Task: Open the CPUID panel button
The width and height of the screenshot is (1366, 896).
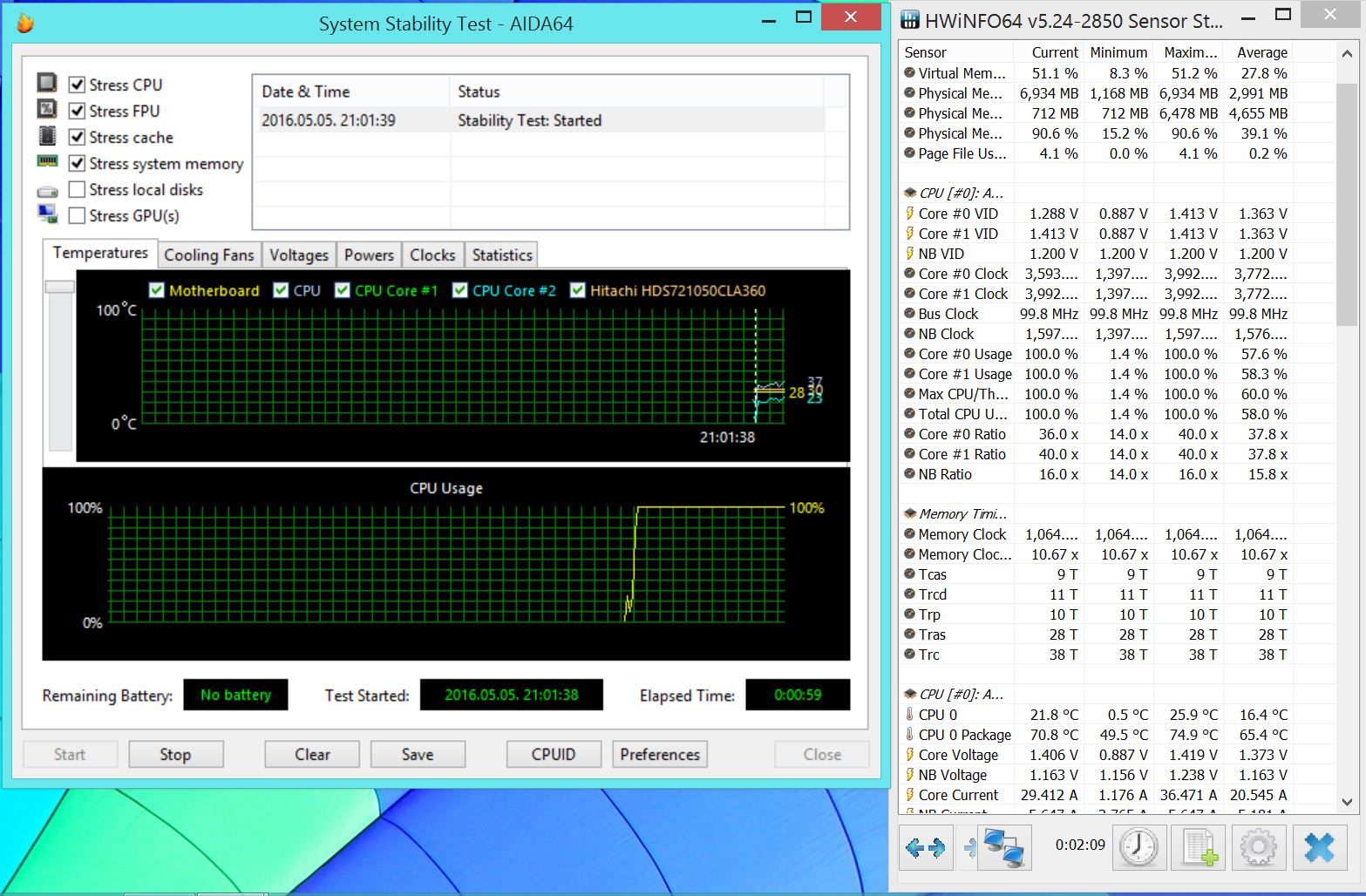Action: [554, 755]
